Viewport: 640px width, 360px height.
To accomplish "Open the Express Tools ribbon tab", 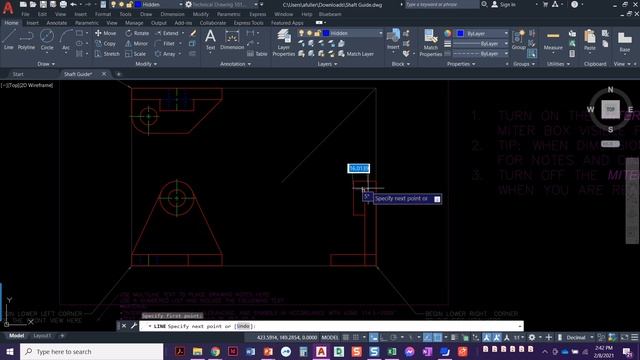I will pos(248,23).
